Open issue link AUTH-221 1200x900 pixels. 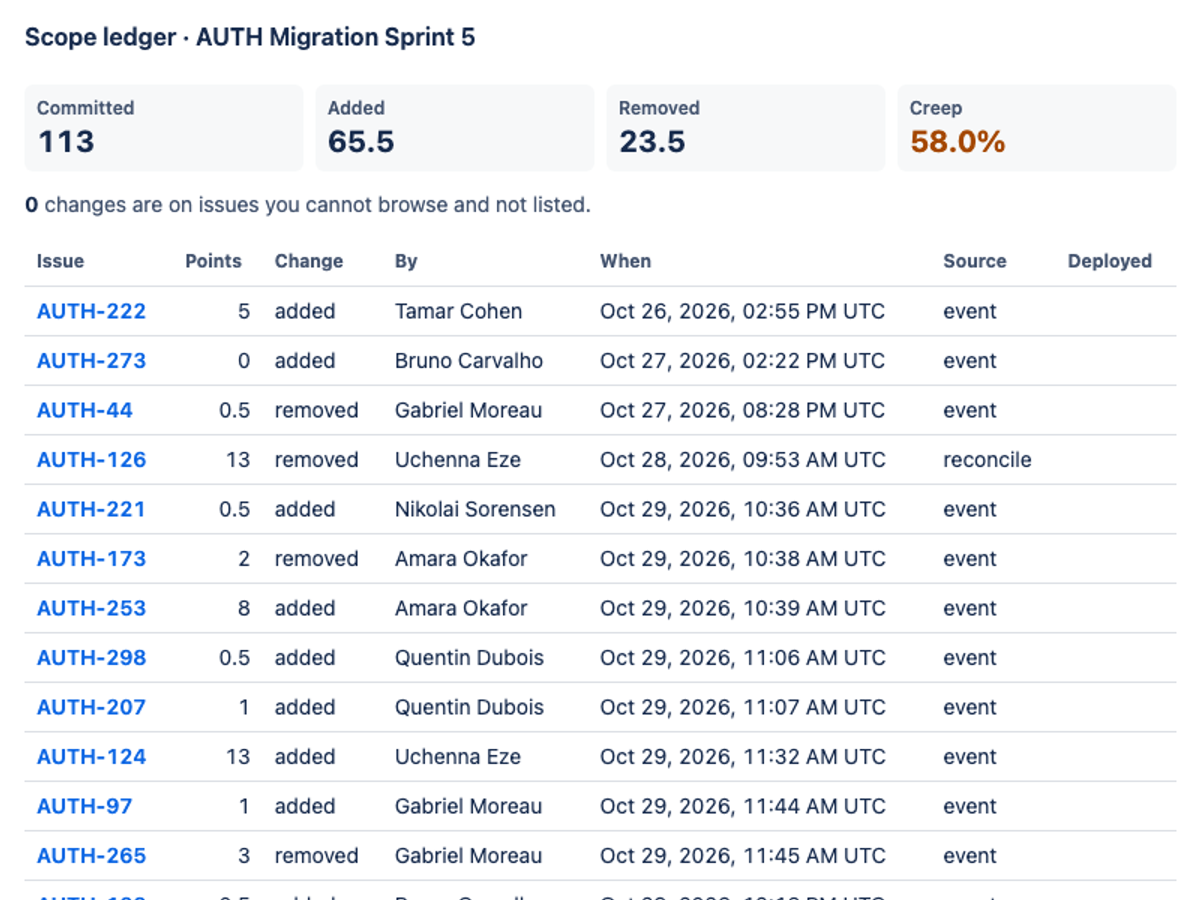coord(91,509)
